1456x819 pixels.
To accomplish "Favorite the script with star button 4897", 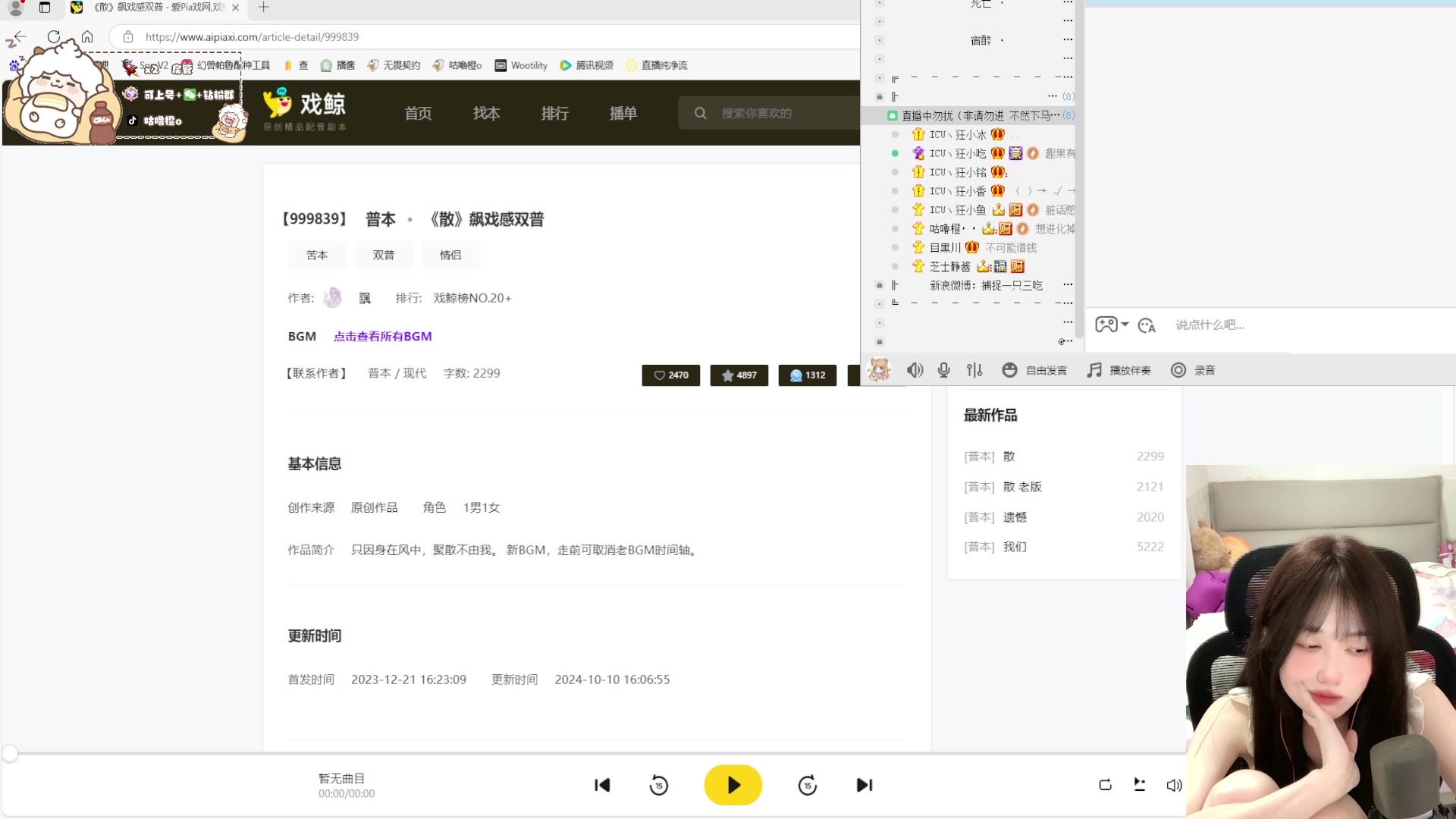I will 739,375.
